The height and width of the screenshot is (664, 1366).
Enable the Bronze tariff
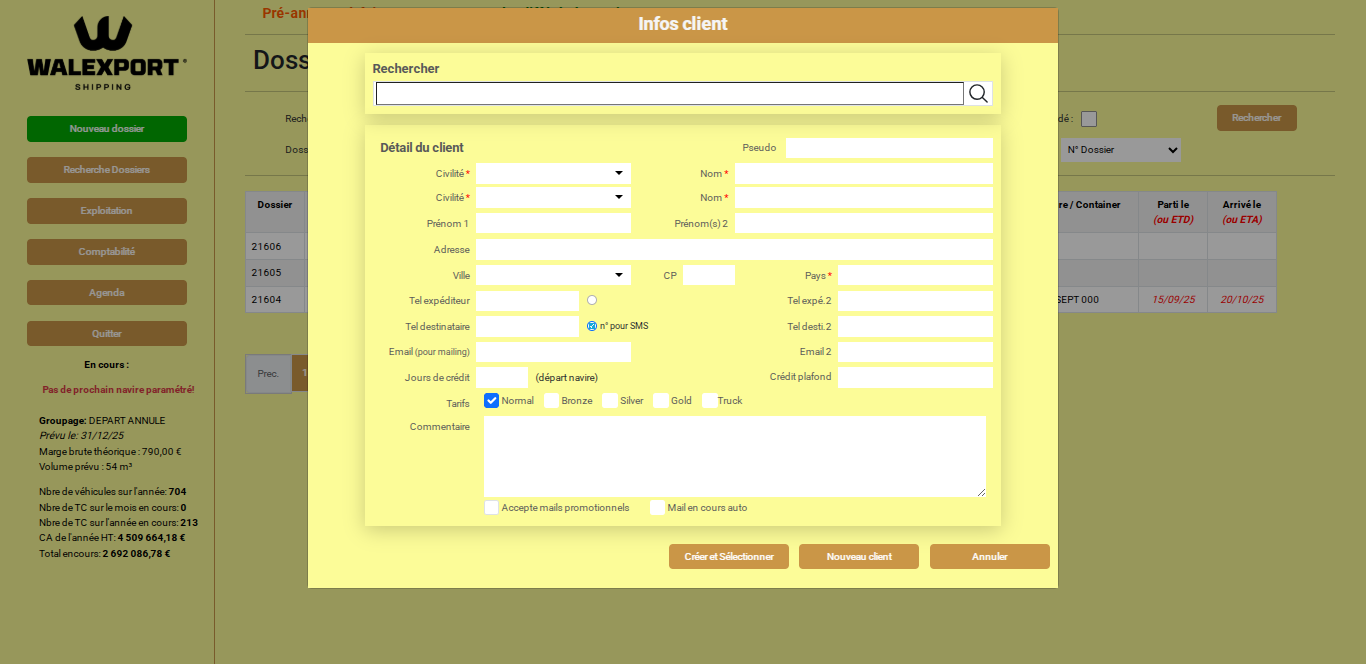click(550, 400)
